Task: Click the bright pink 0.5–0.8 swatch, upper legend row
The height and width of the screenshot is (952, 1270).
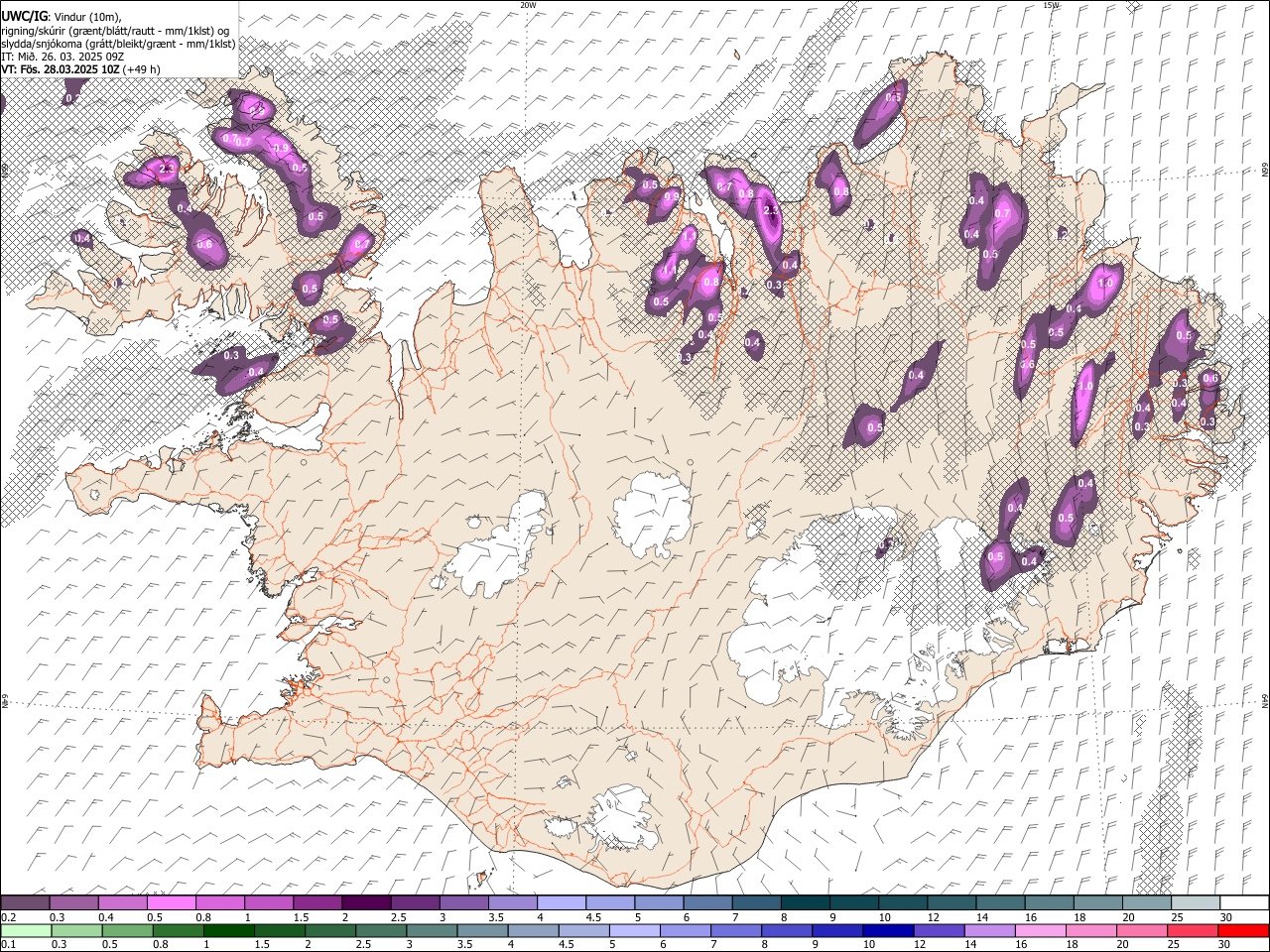Action: coord(172,903)
